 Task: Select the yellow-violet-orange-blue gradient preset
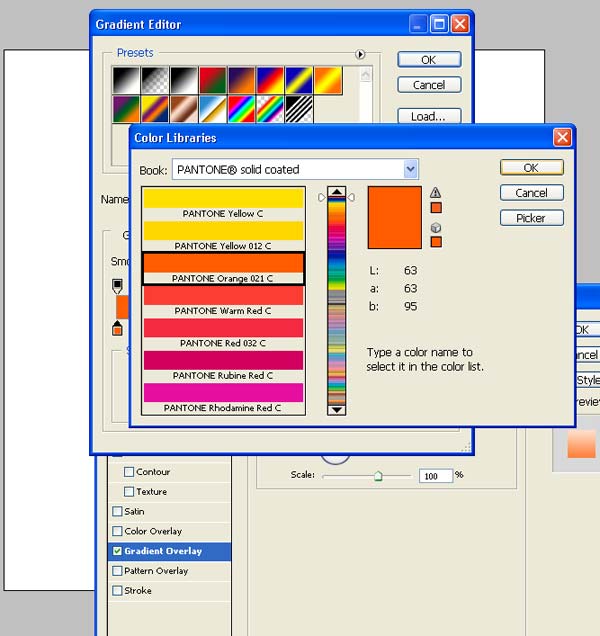click(x=155, y=109)
